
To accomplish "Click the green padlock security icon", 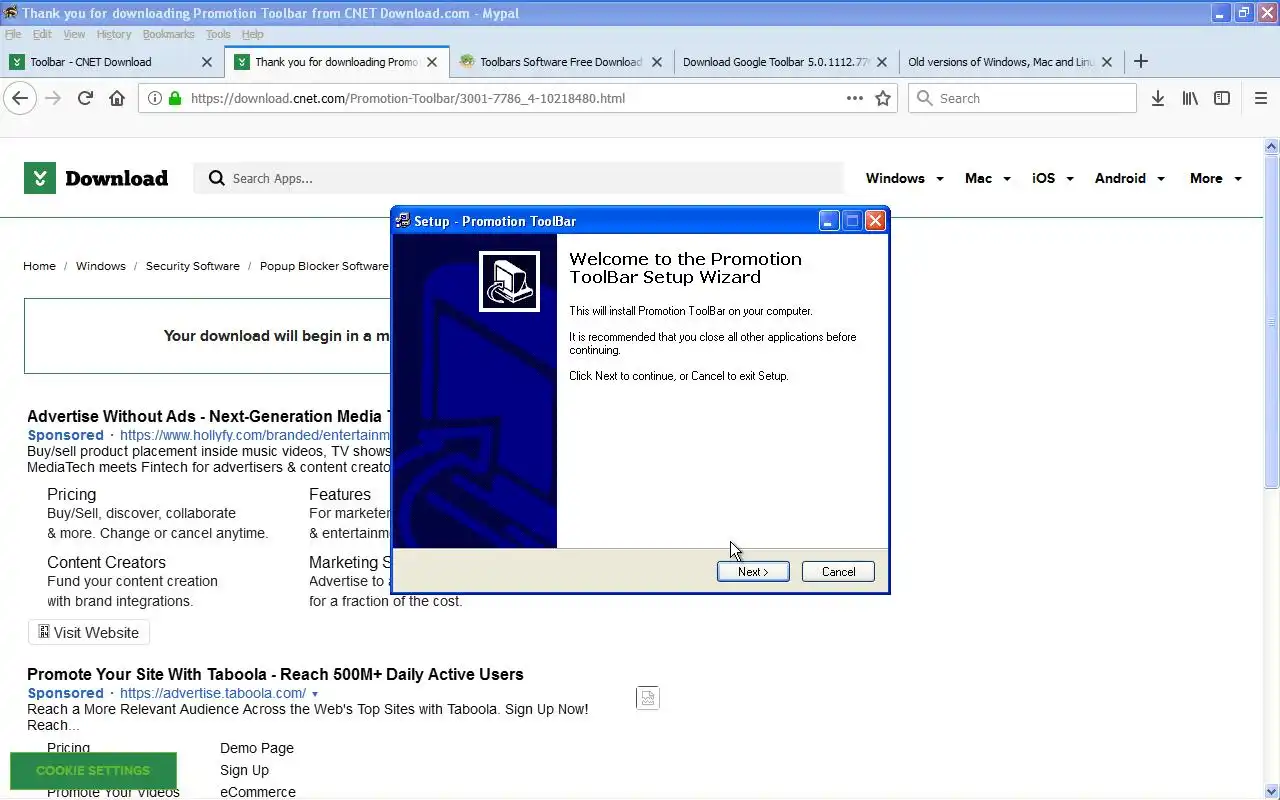I will point(174,98).
